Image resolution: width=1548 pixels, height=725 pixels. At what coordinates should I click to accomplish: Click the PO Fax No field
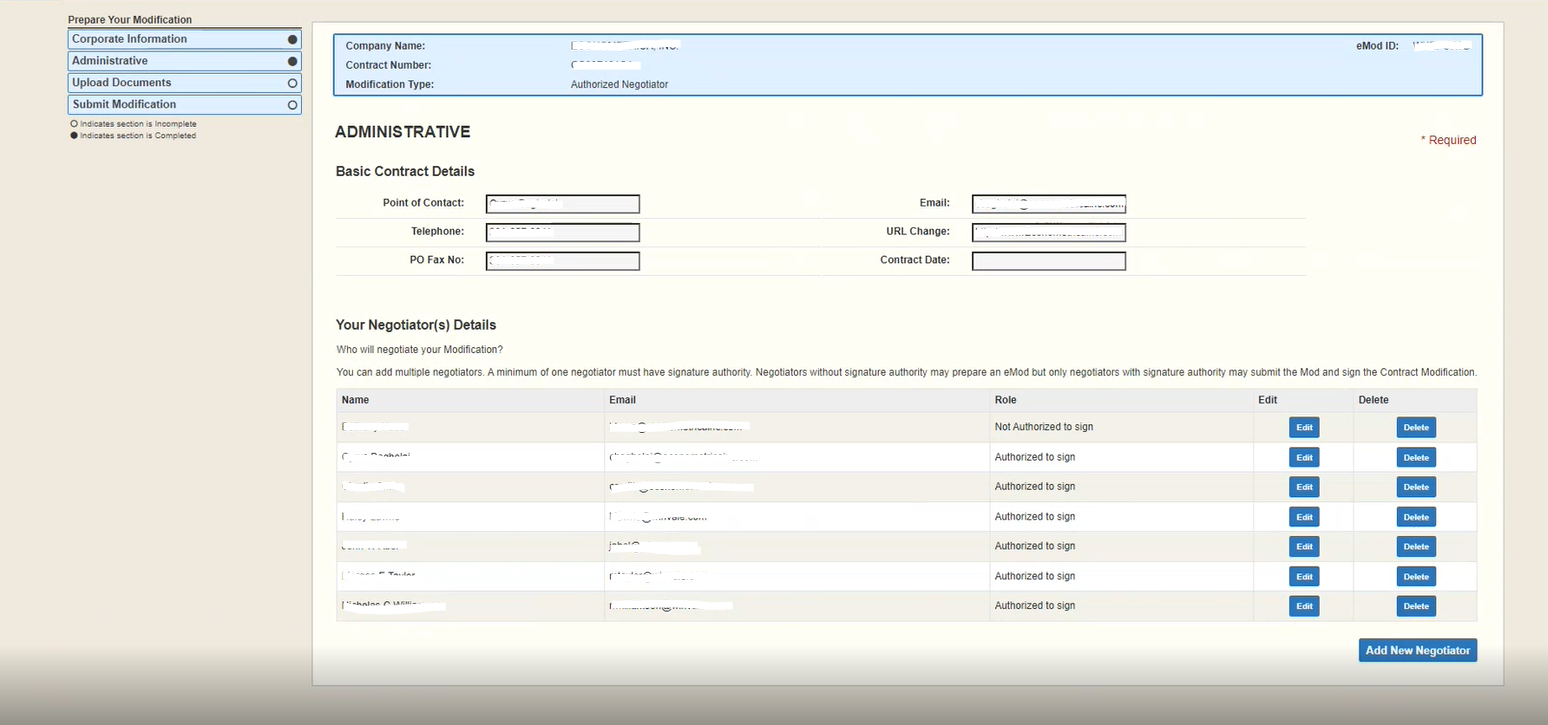point(562,261)
